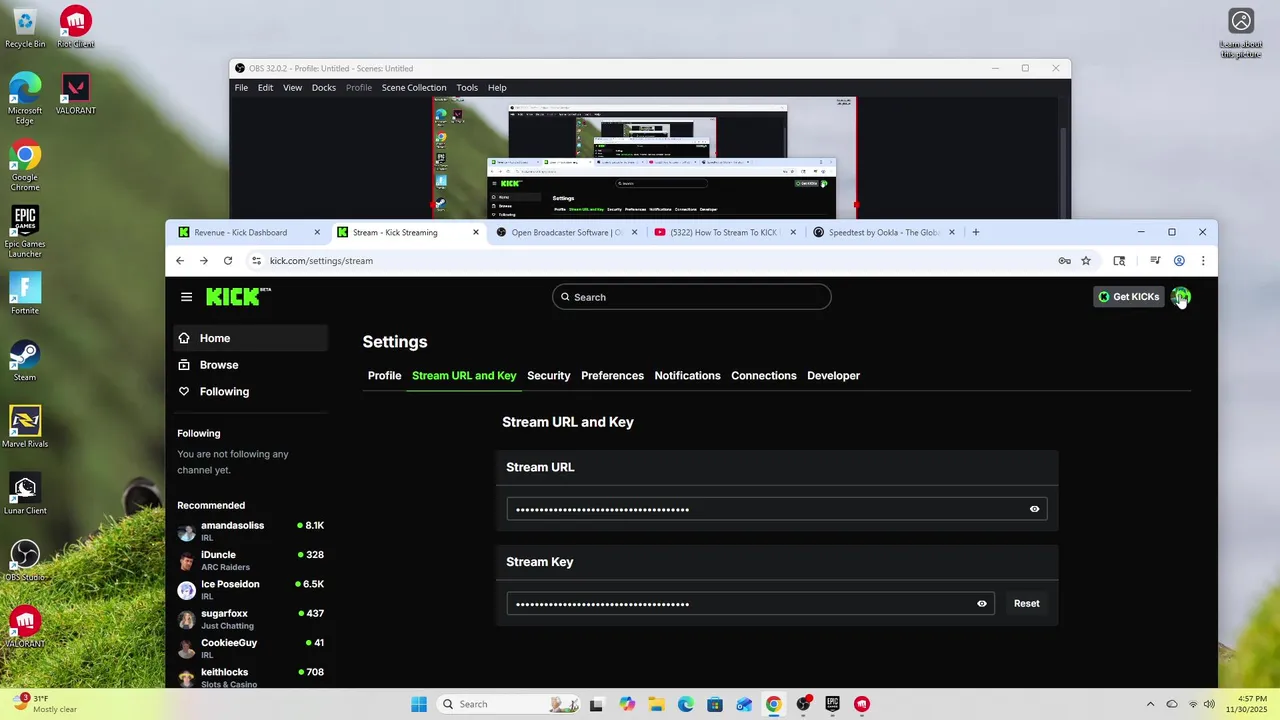The width and height of the screenshot is (1280, 720).
Task: Reload the Kick settings page
Action: tap(228, 261)
